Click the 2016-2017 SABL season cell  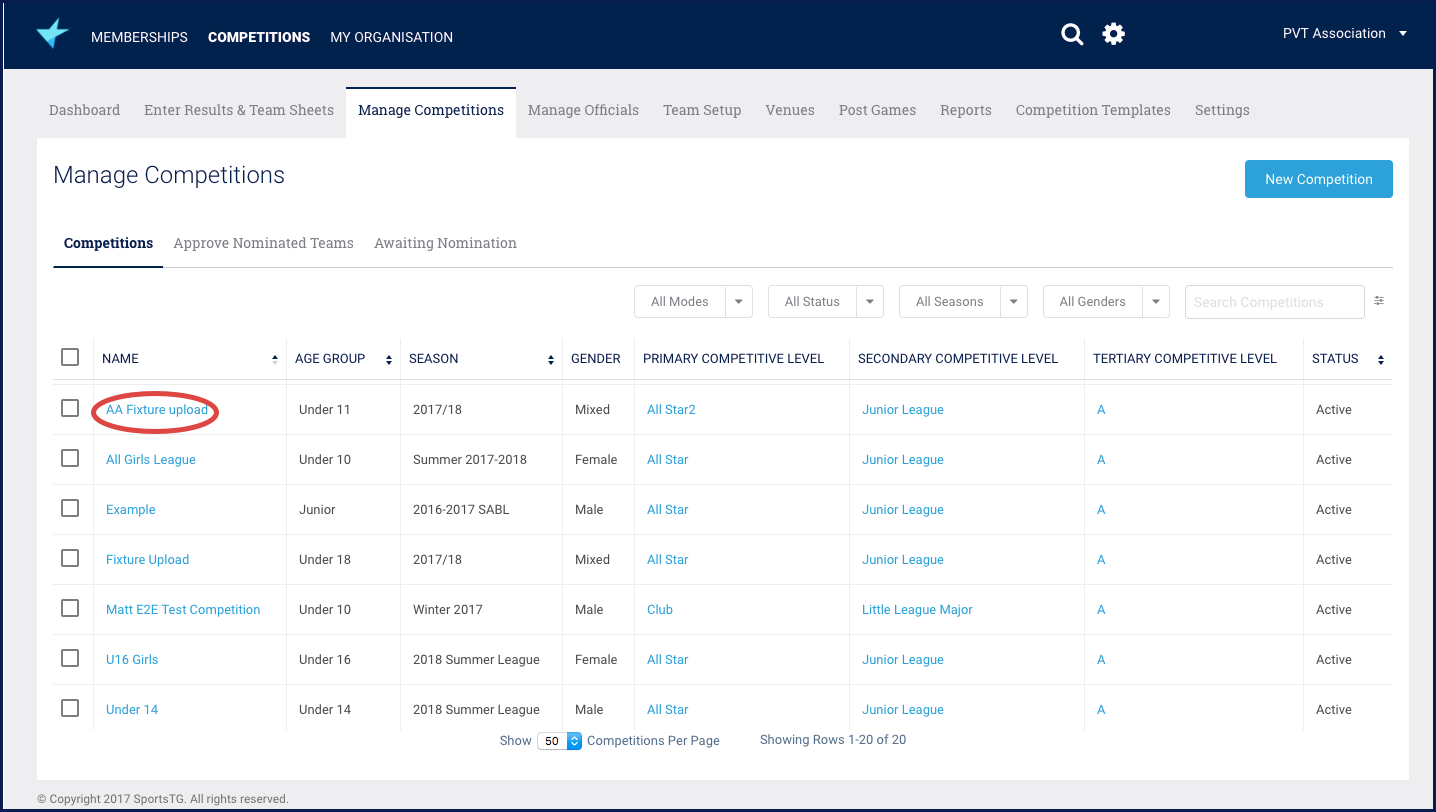461,509
